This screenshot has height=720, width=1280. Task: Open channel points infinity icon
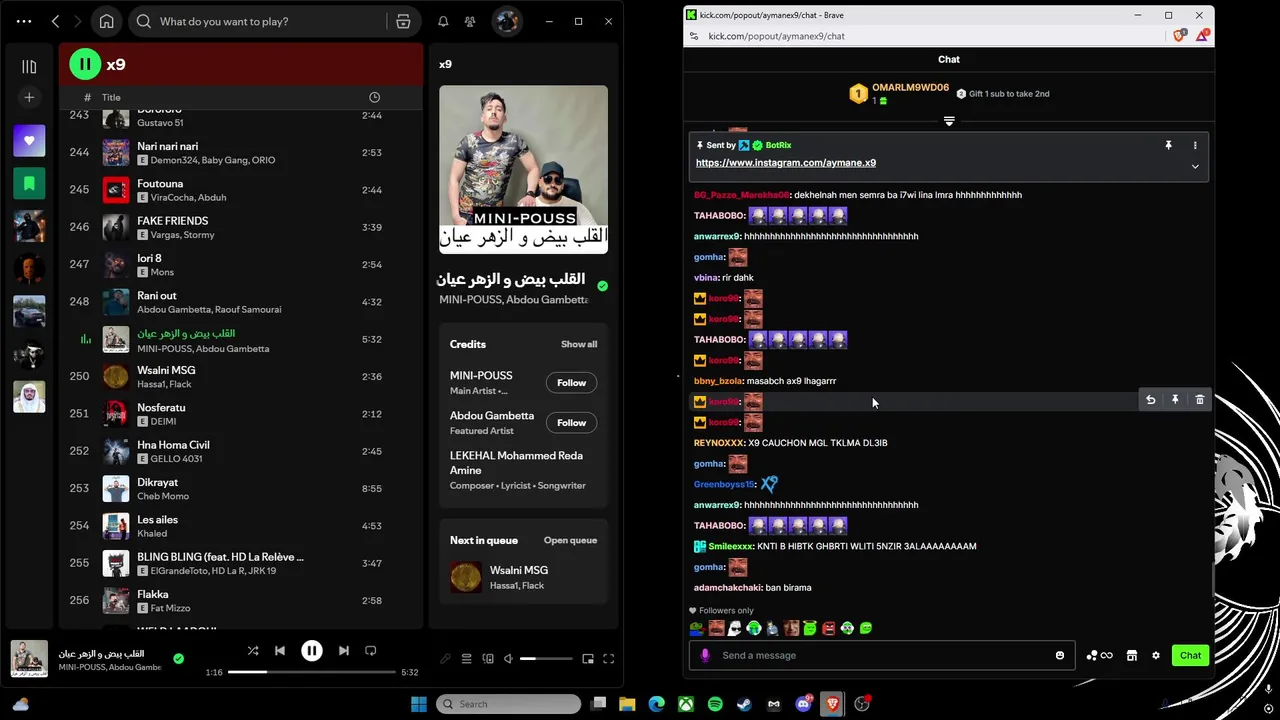tap(1100, 655)
